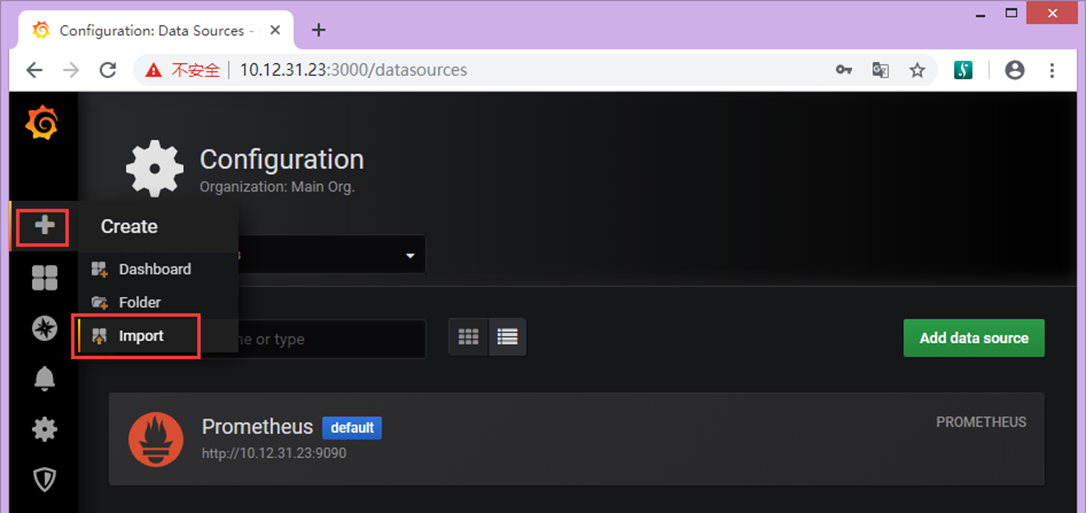
Task: Reload the page
Action: point(107,70)
